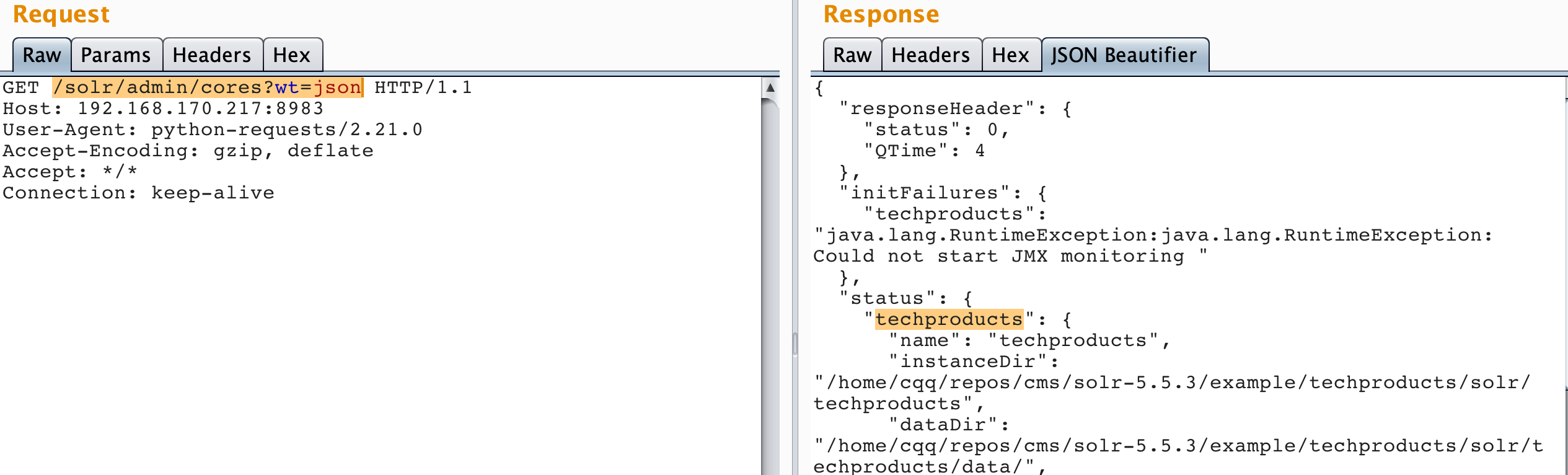The height and width of the screenshot is (475, 1568).
Task: Click the highlighted techproducts key under status
Action: (949, 319)
